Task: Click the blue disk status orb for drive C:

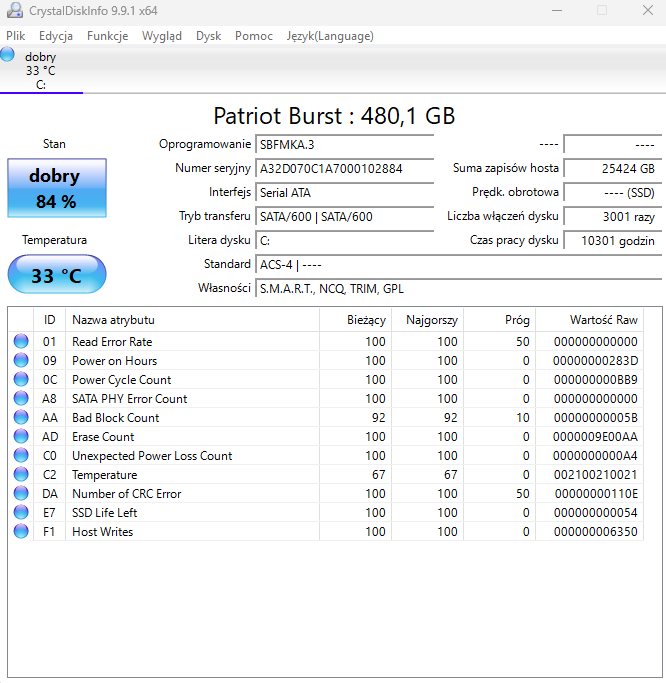Action: 7,54
